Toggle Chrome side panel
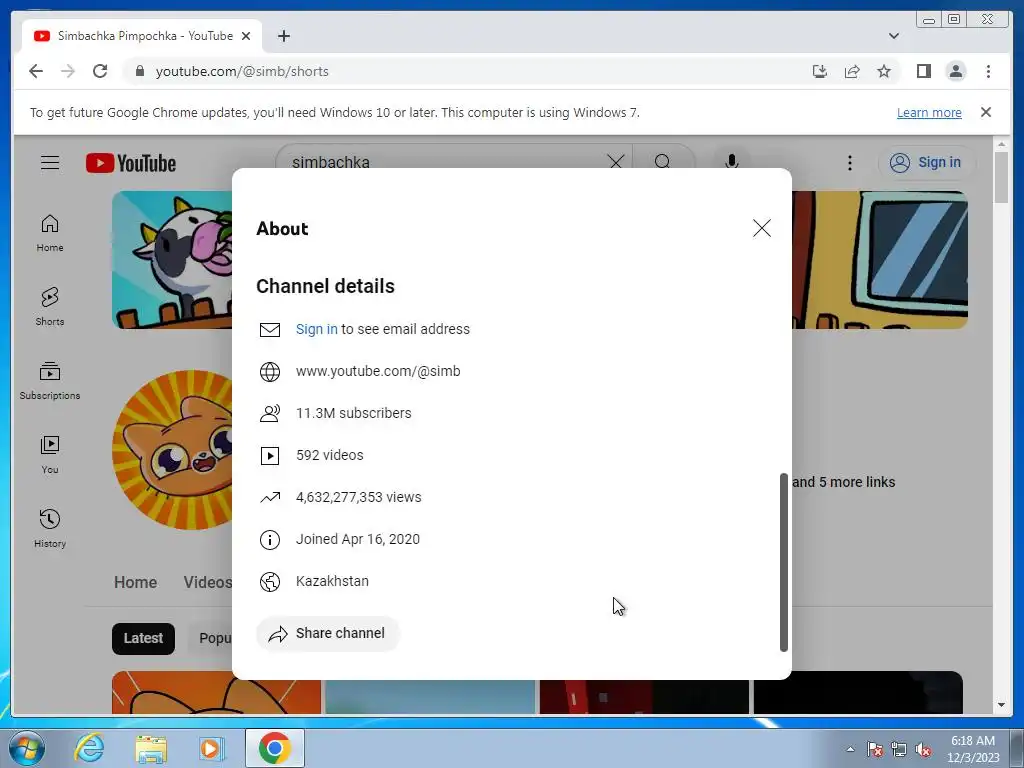This screenshot has width=1024, height=768. tap(923, 71)
